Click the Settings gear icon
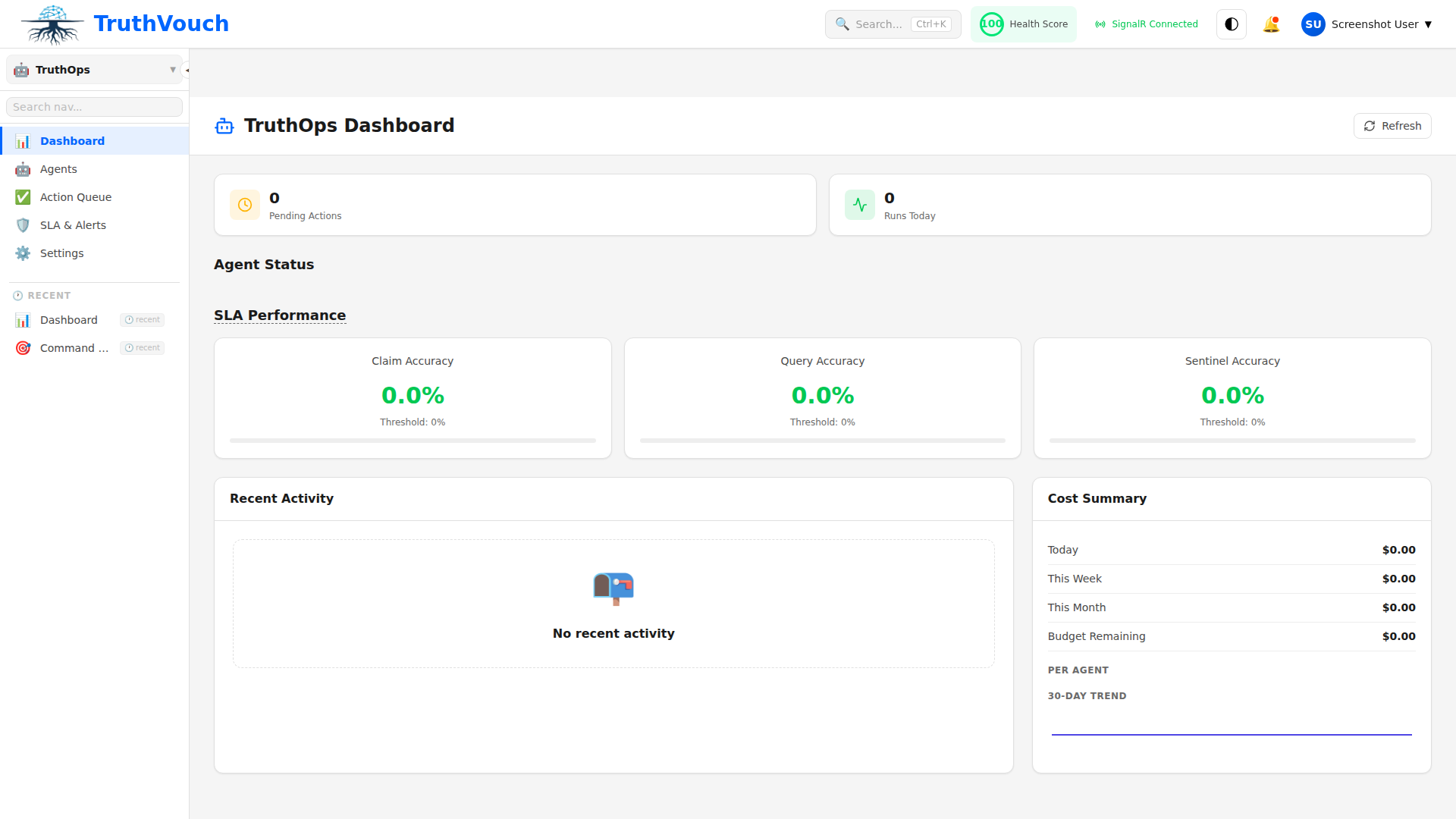 click(23, 253)
